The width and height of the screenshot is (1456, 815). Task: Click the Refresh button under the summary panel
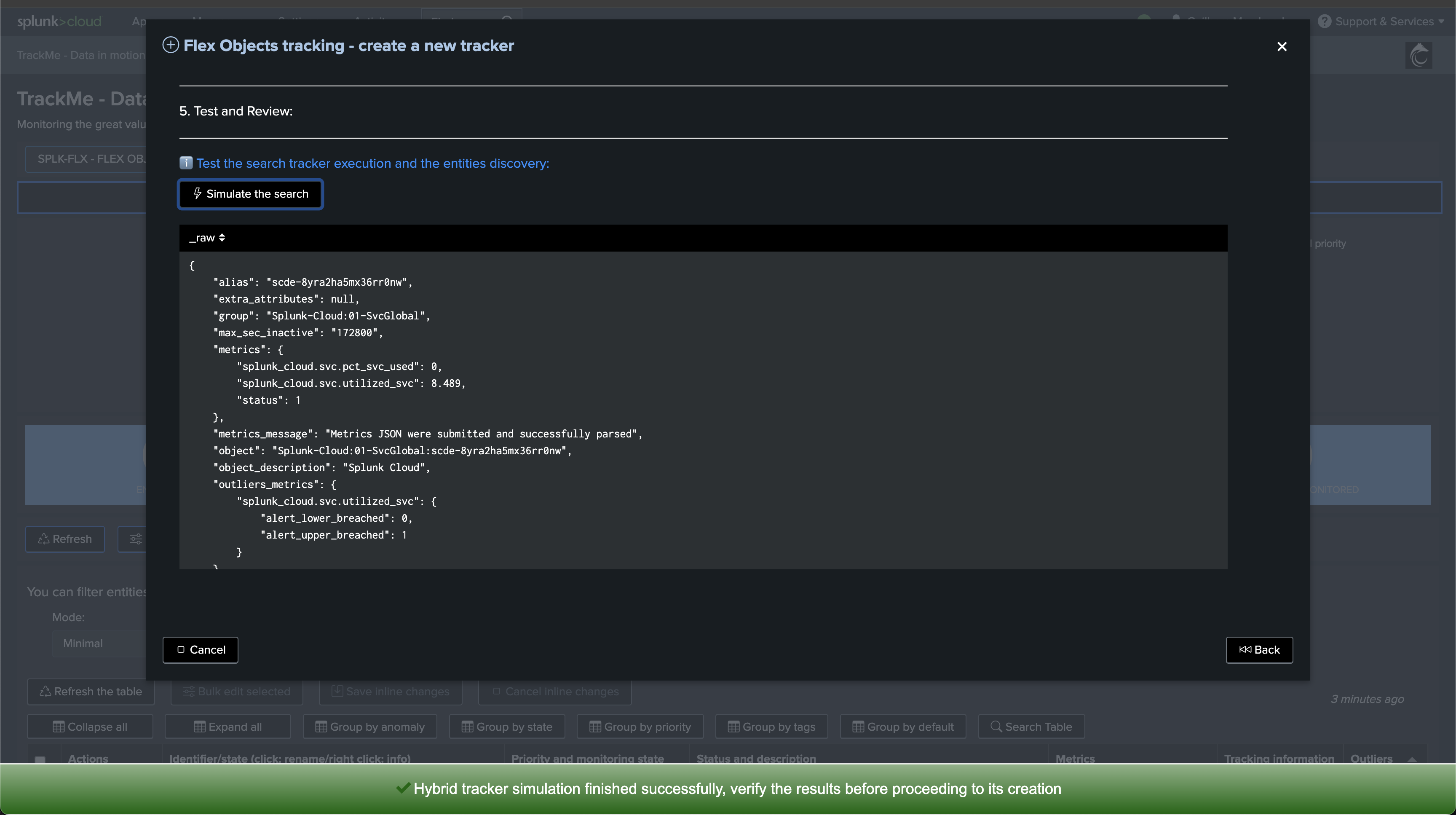[x=65, y=539]
